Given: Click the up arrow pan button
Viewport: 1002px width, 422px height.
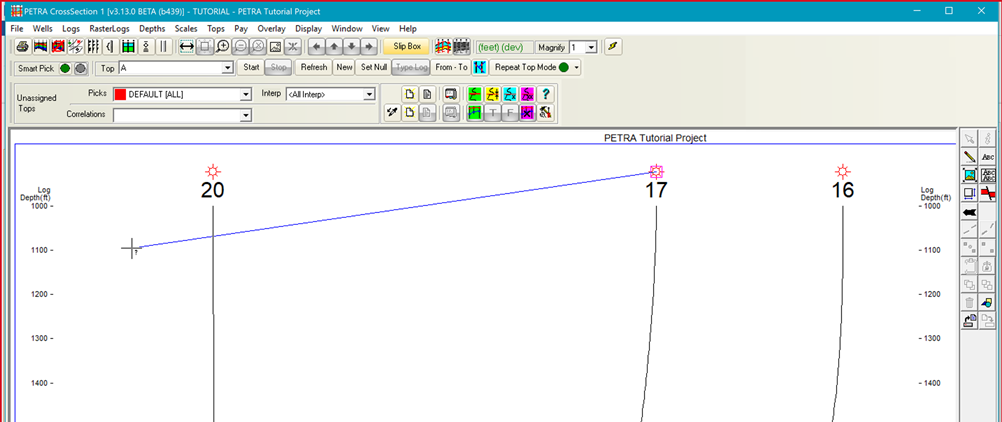Looking at the screenshot, I should [x=333, y=47].
